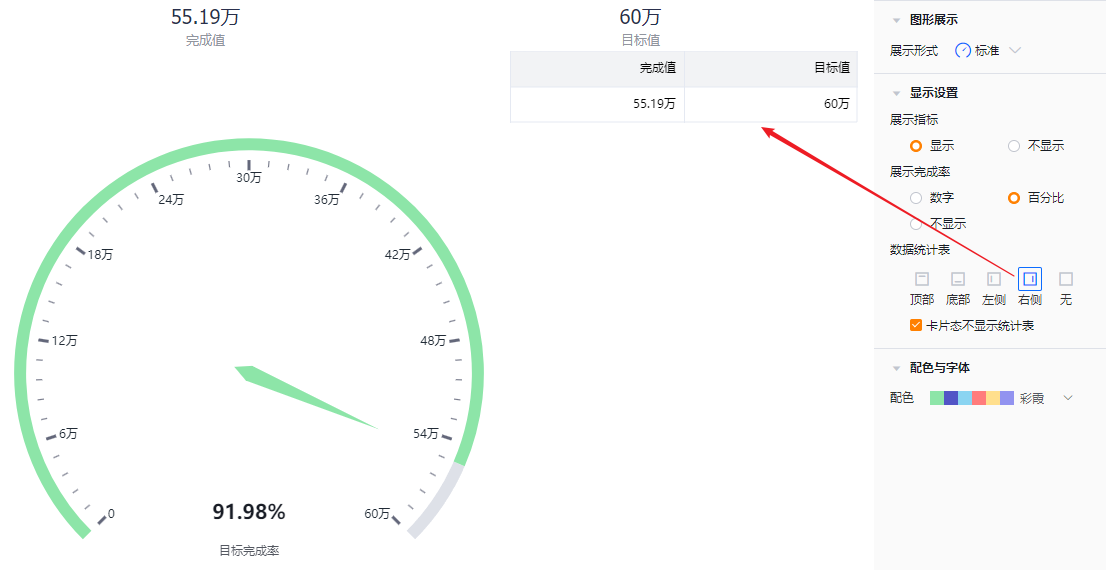
Task: Choose 百分比 completion rate format
Action: click(1014, 198)
